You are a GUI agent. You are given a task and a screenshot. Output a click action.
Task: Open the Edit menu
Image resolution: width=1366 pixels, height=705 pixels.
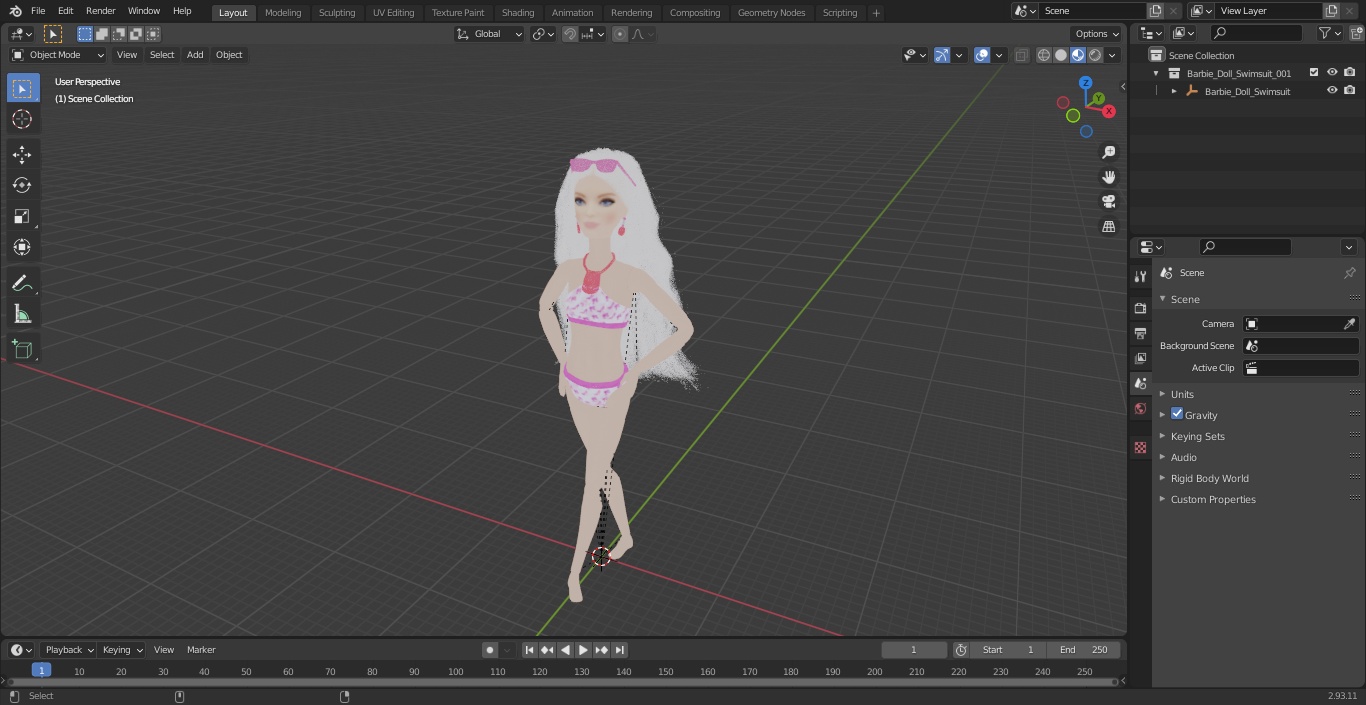65,11
